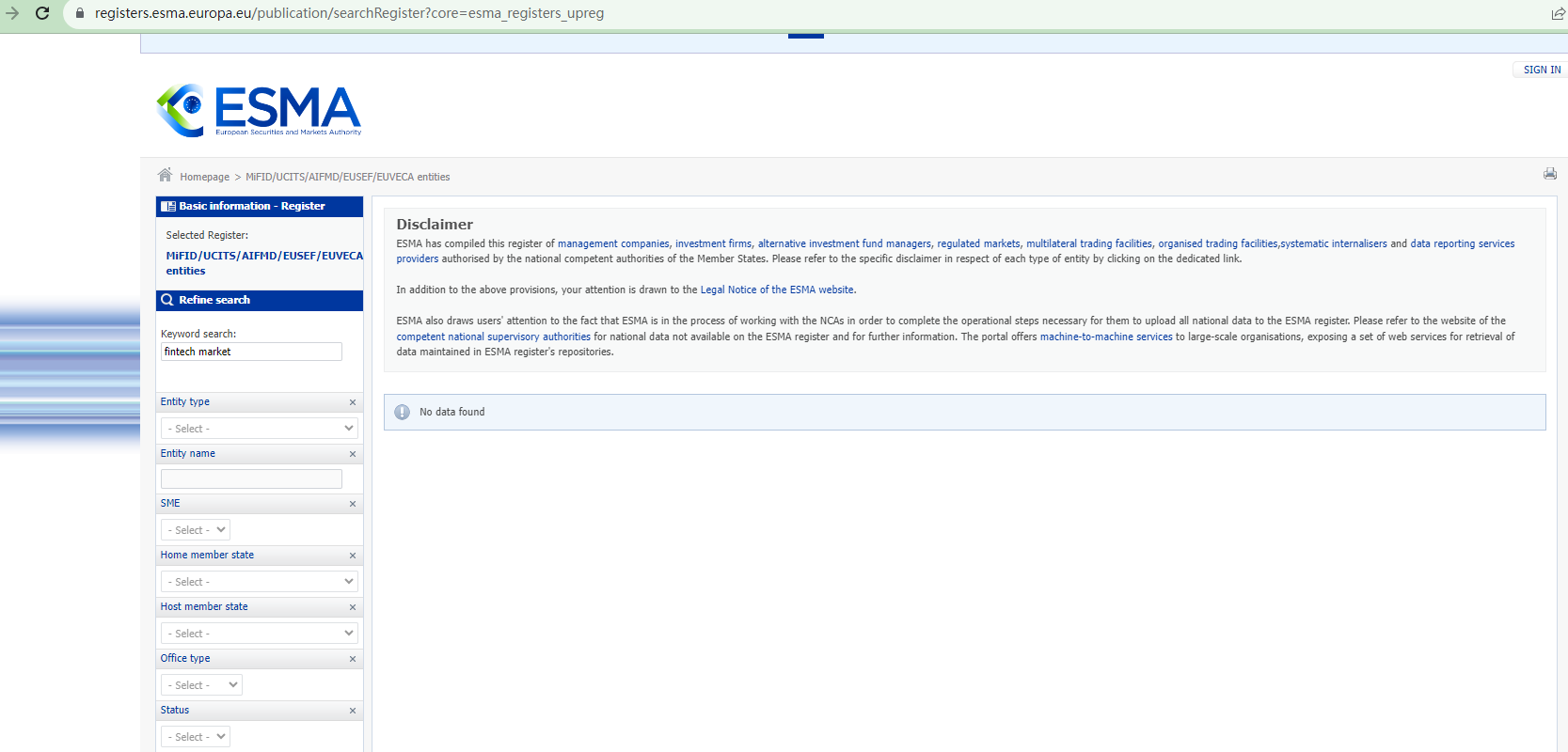Click the SME filter label

pyautogui.click(x=170, y=503)
